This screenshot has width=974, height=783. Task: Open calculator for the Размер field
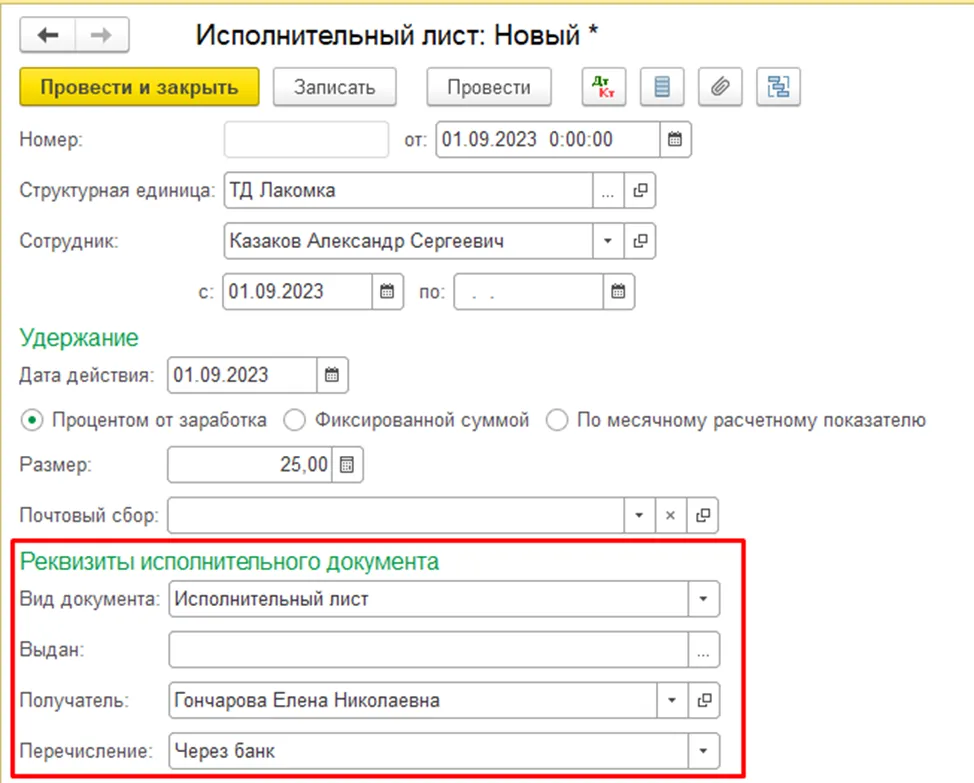click(347, 464)
